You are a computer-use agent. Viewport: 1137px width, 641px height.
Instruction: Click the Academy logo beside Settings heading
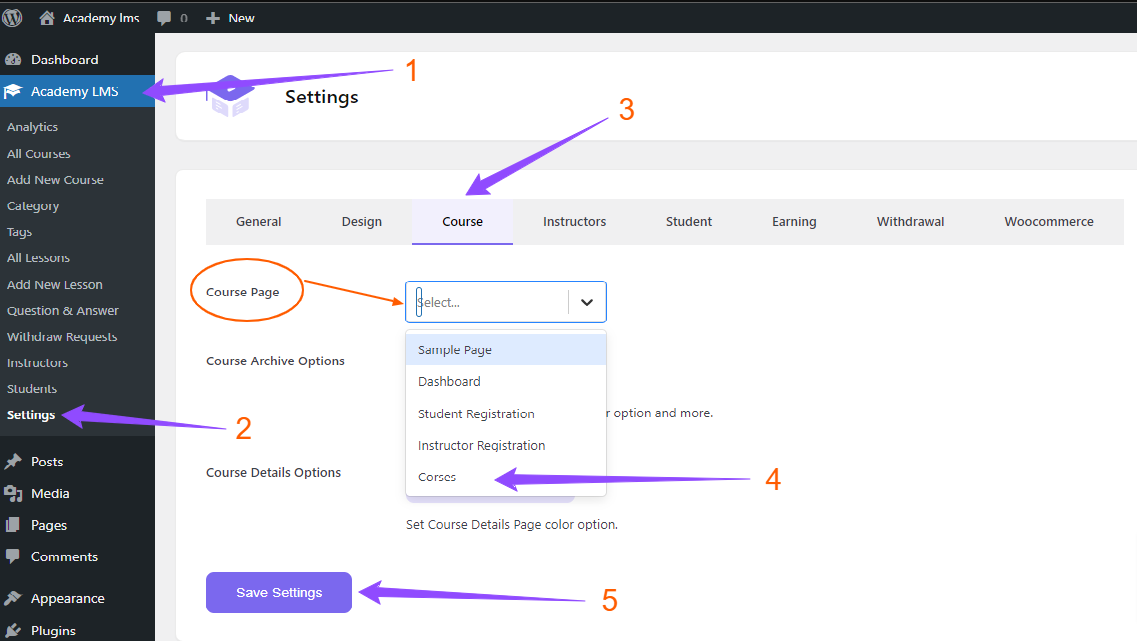point(231,96)
